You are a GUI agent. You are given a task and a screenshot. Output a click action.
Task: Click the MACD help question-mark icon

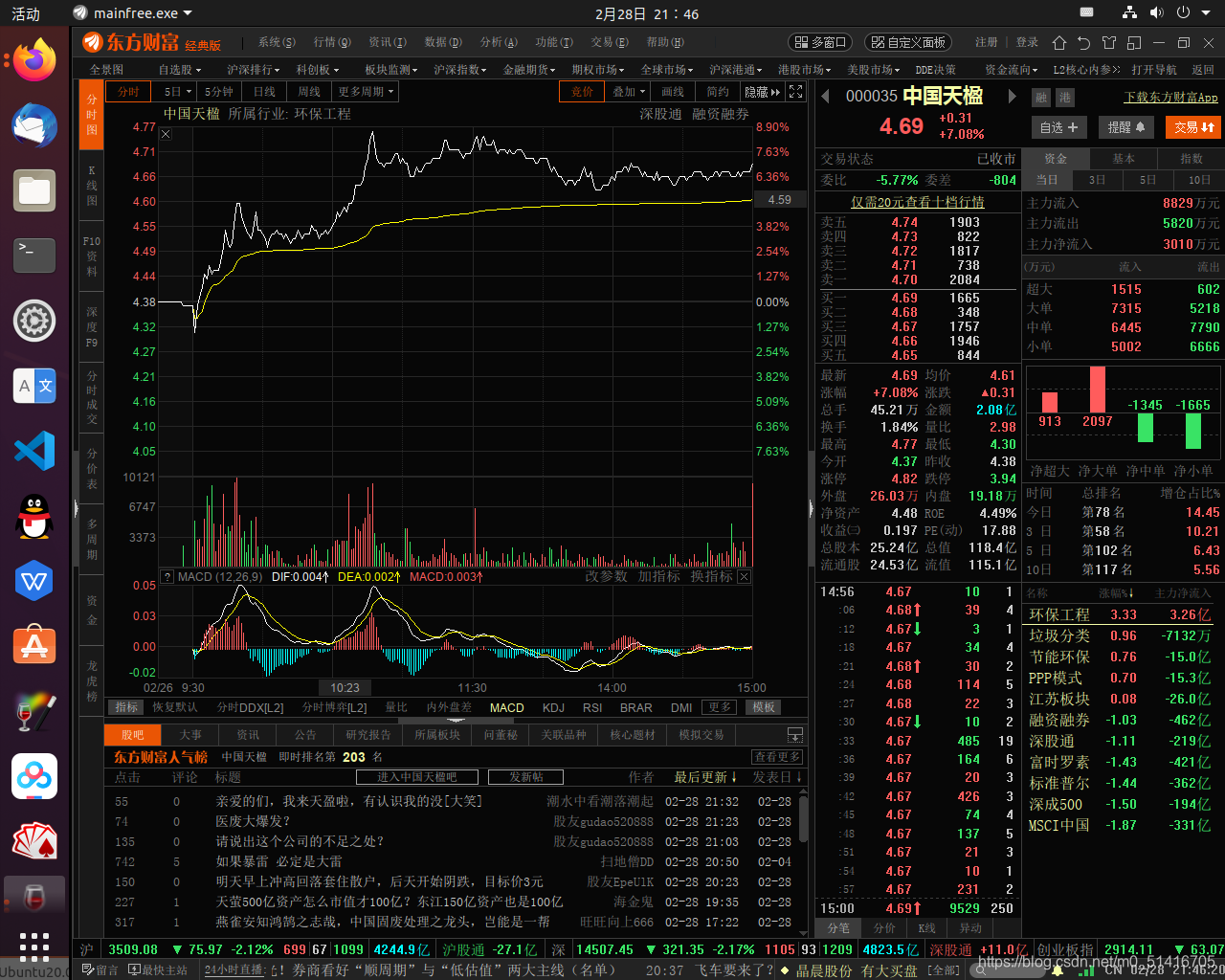coord(167,577)
